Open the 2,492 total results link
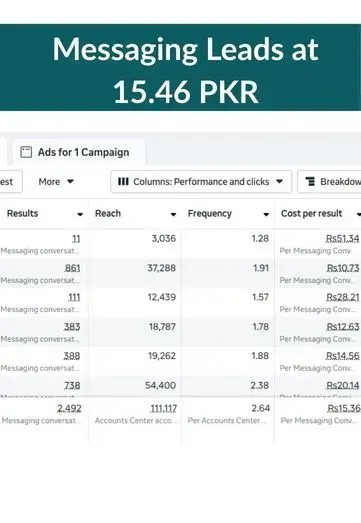Viewport: 361px width, 523px height. coord(69,408)
